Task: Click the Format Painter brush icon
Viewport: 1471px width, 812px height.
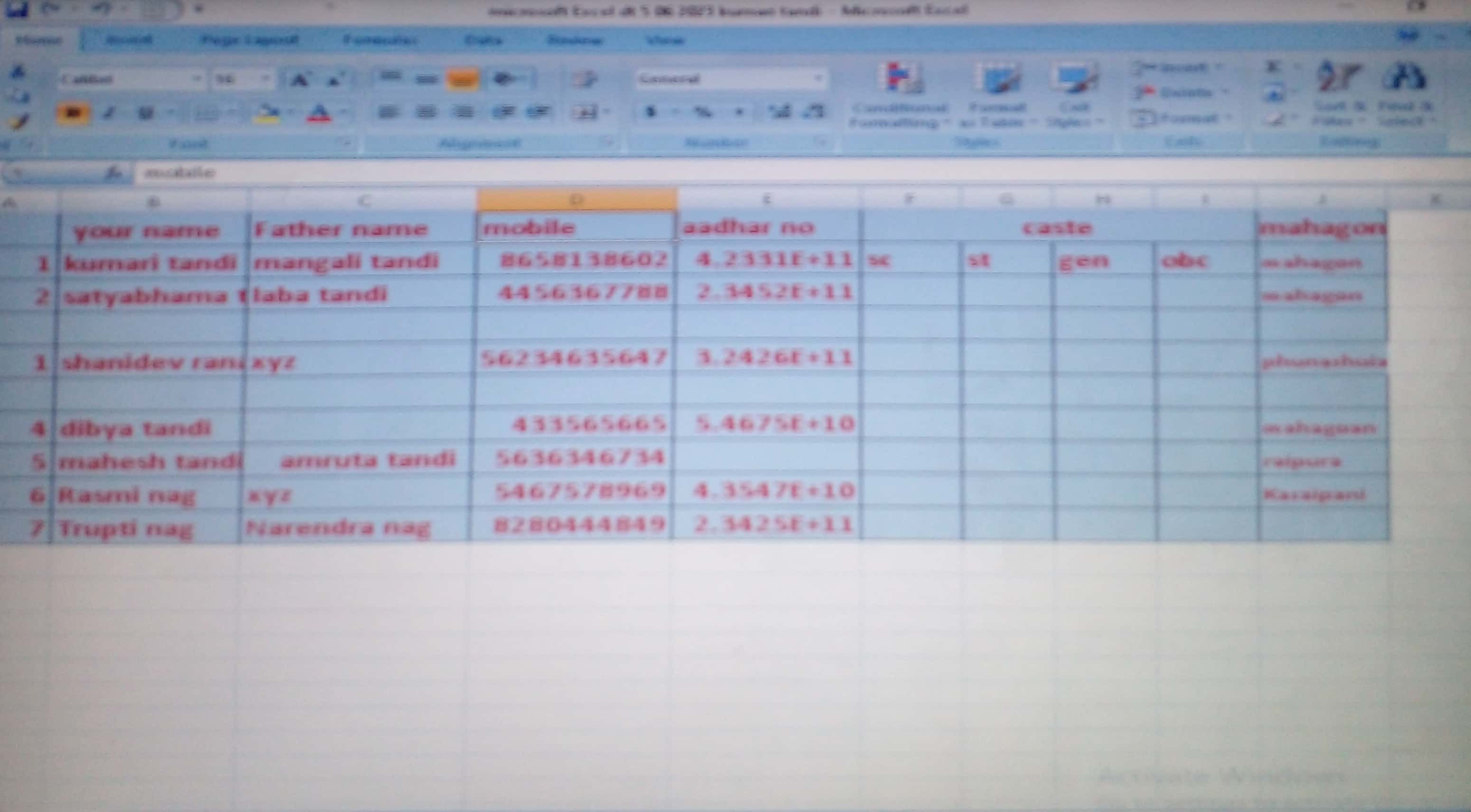Action: pyautogui.click(x=19, y=121)
